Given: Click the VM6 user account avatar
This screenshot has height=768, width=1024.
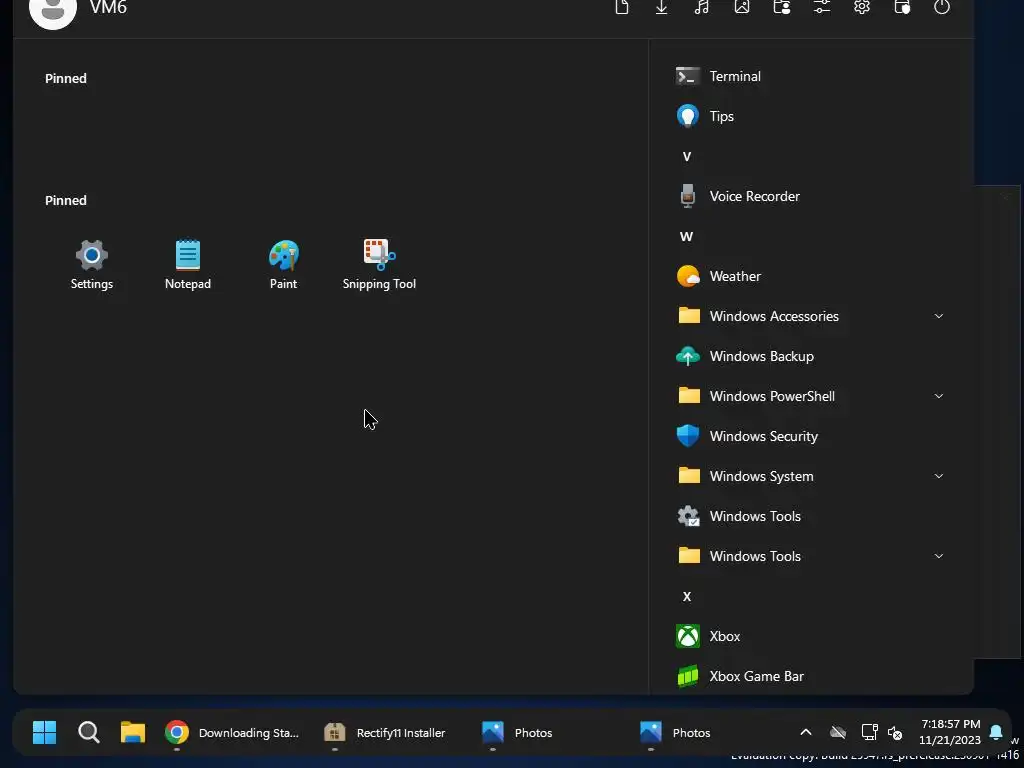Looking at the screenshot, I should pyautogui.click(x=53, y=10).
